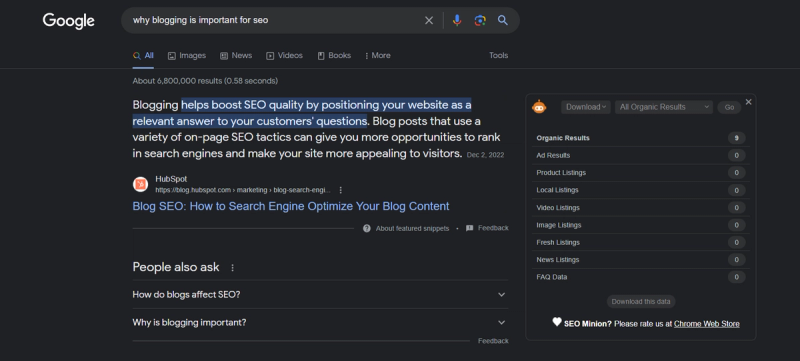Click the heart icon by SEO Minion

coord(557,322)
